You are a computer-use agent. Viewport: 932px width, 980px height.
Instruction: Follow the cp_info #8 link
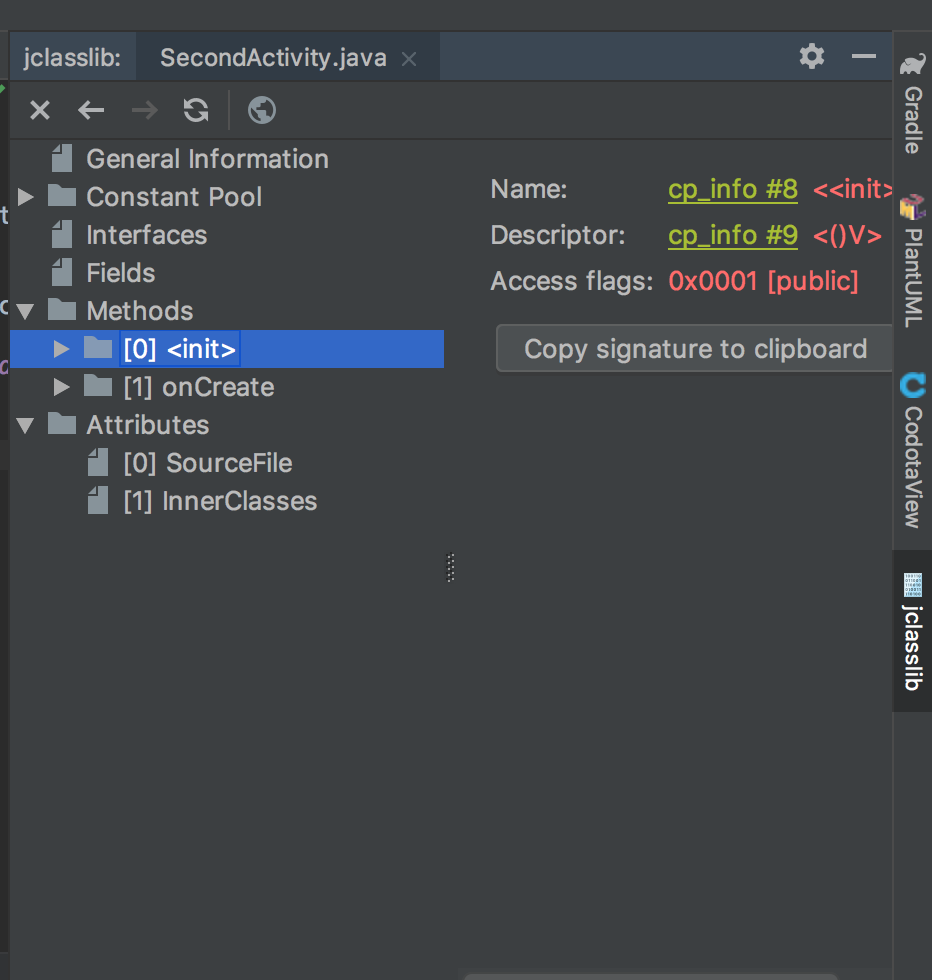[733, 189]
